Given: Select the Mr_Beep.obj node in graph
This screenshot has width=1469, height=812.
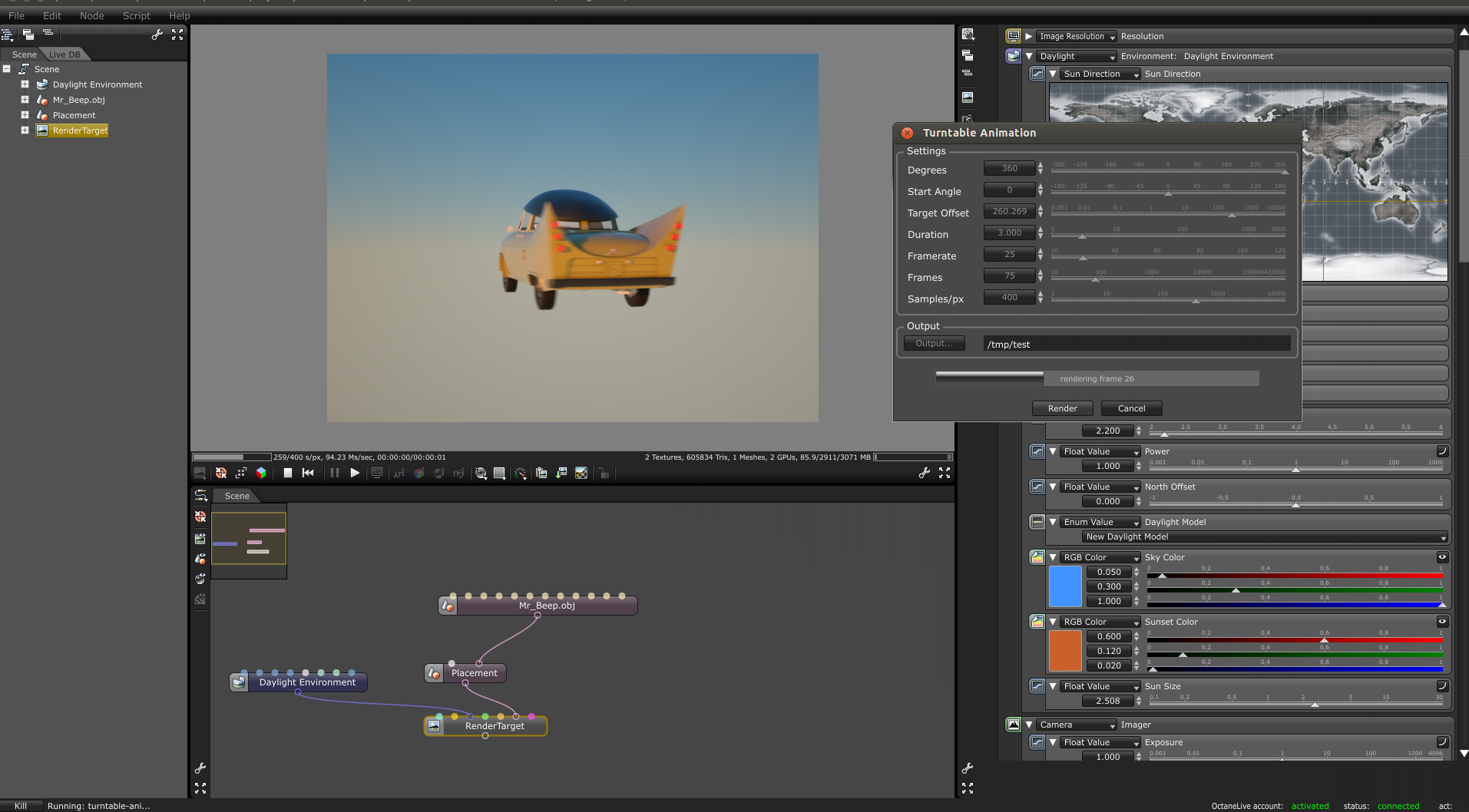Looking at the screenshot, I should pos(538,606).
